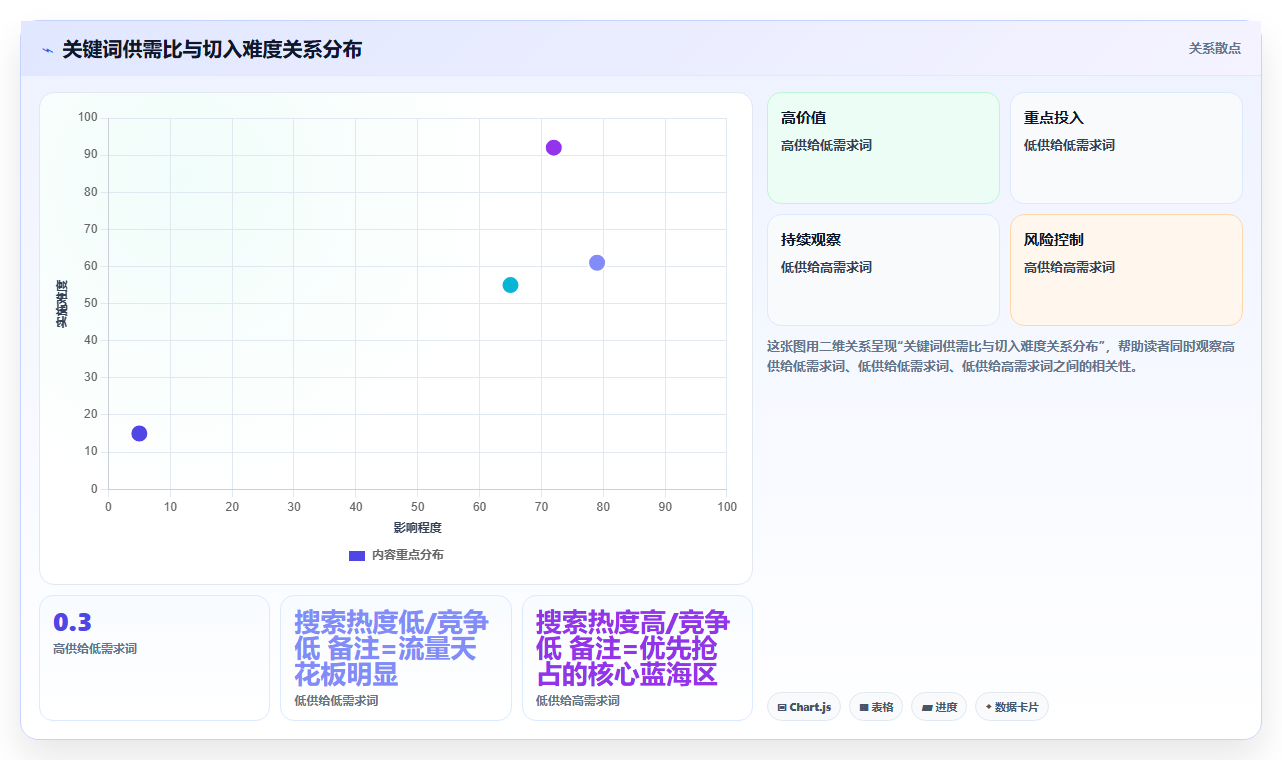This screenshot has height=760, width=1282.
Task: Click the description paragraph starting 这张图用二维关系
Action: (x=1001, y=356)
